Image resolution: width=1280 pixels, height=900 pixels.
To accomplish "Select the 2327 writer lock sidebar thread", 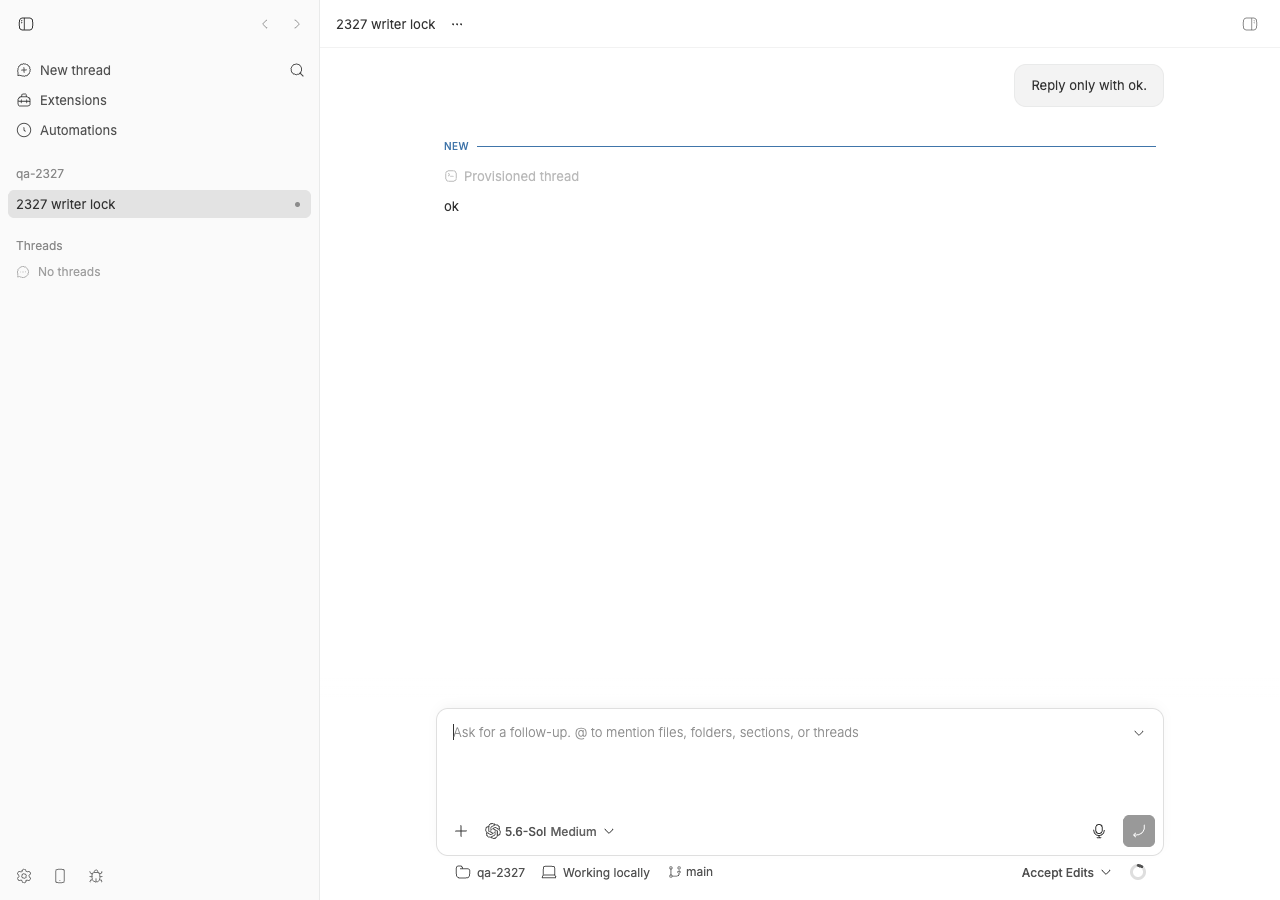I will (159, 204).
